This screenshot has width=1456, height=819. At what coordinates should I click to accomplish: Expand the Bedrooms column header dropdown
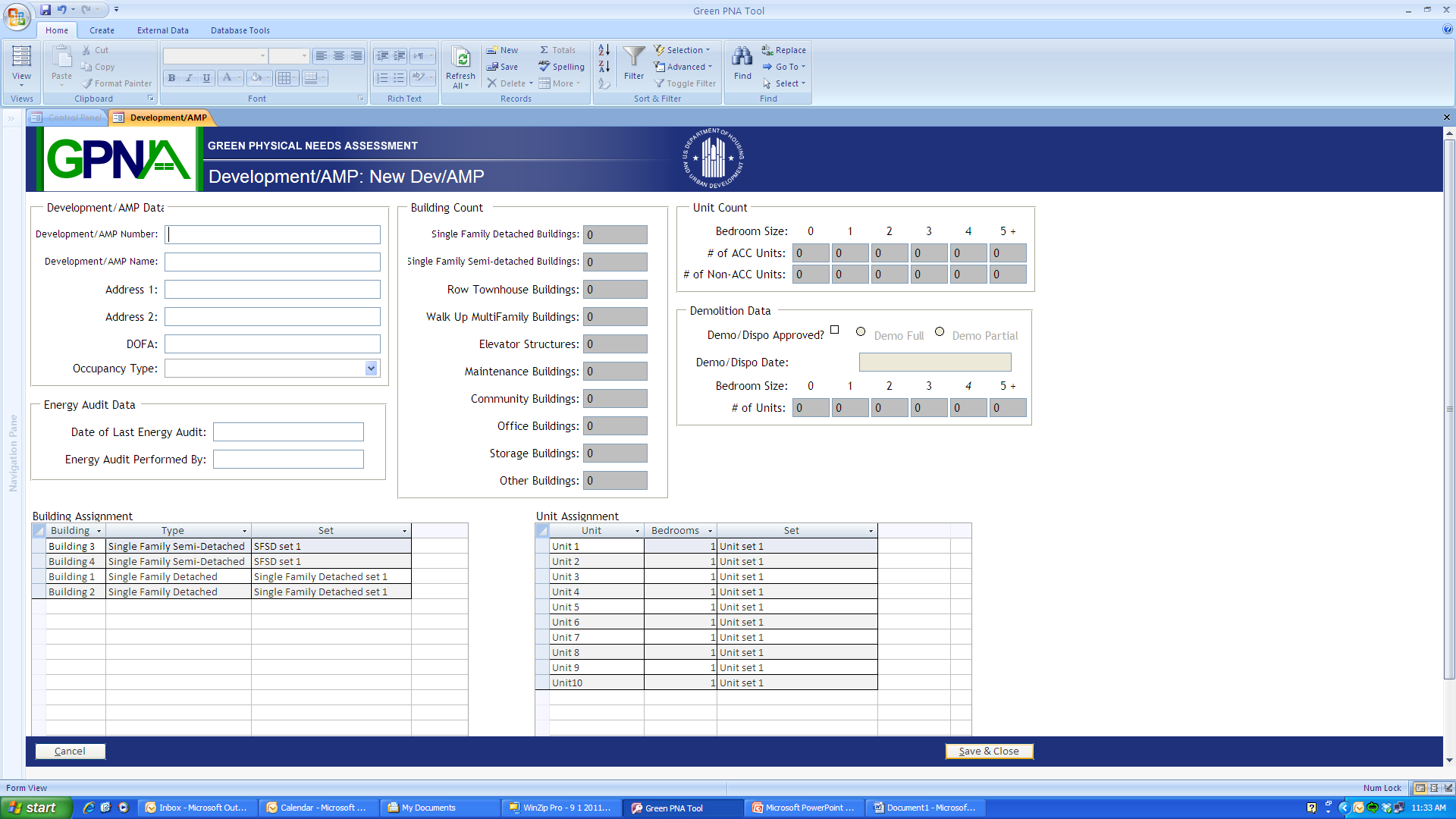click(710, 531)
